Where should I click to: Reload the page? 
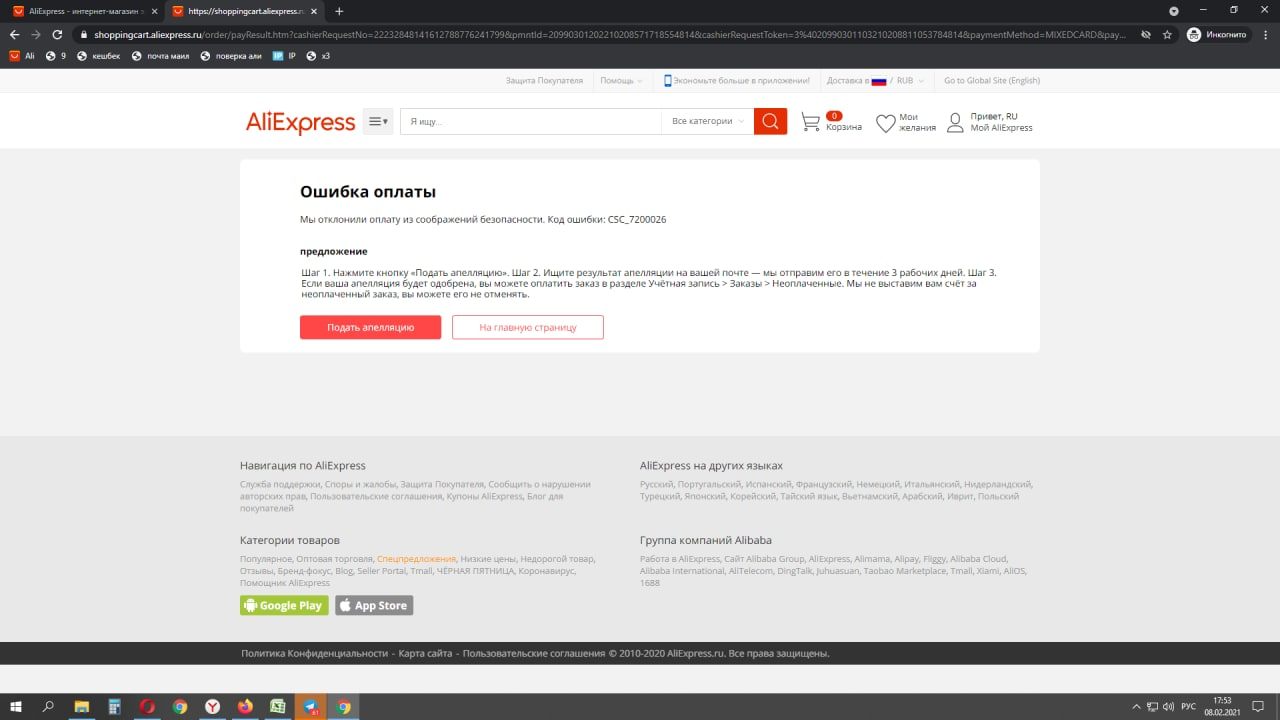point(58,34)
